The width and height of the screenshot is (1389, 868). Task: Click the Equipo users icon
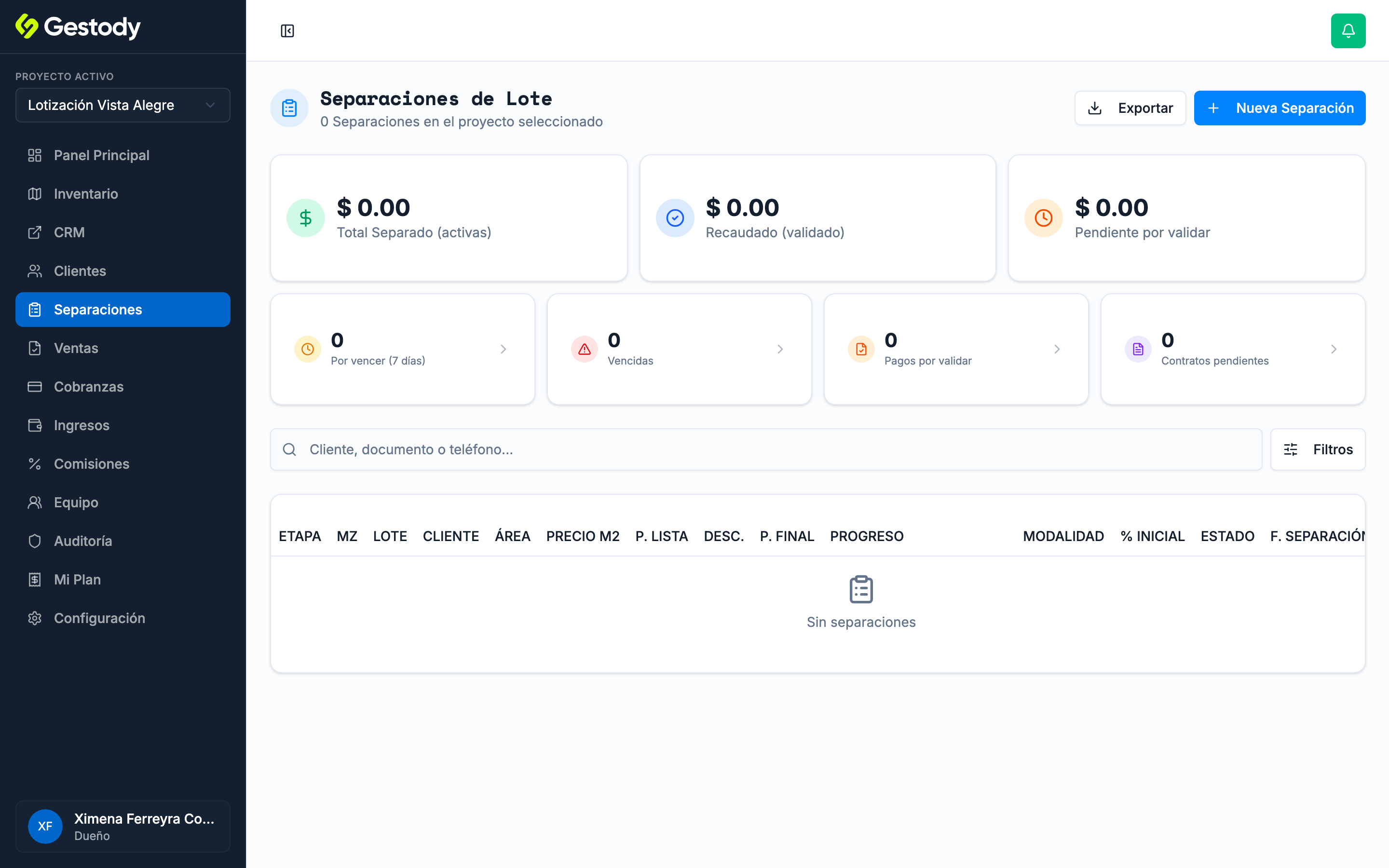pyautogui.click(x=35, y=502)
